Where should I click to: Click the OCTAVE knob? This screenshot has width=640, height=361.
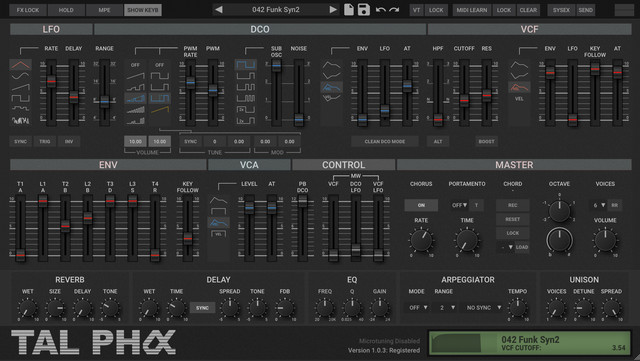(x=560, y=211)
